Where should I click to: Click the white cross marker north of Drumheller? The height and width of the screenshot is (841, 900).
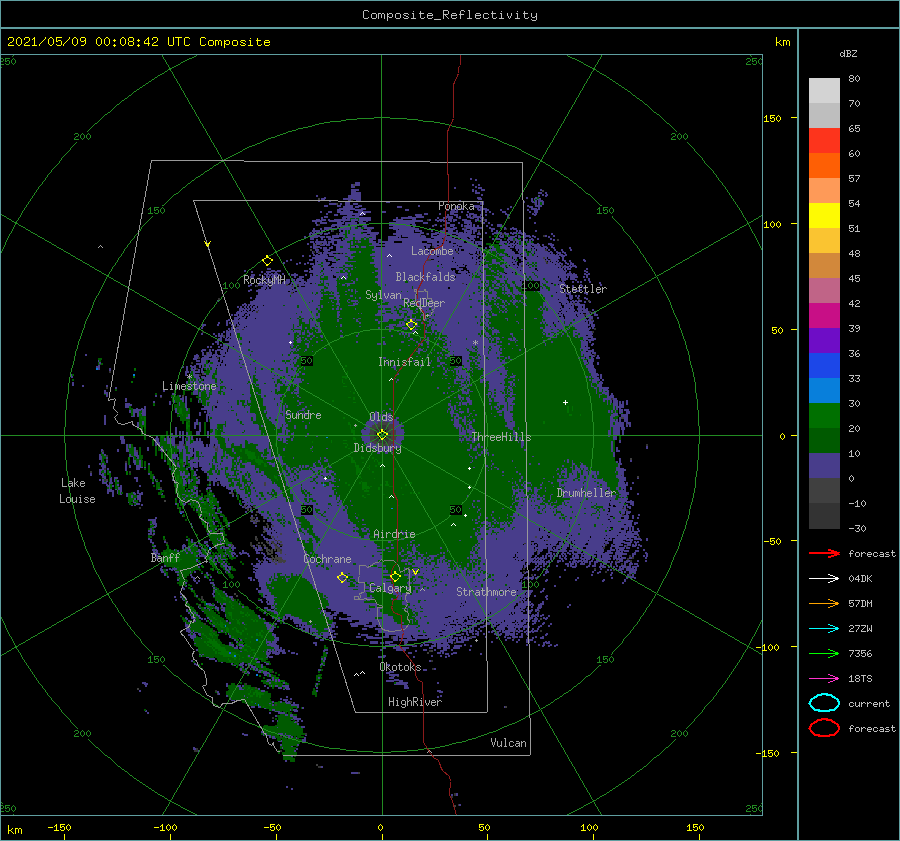tap(565, 402)
